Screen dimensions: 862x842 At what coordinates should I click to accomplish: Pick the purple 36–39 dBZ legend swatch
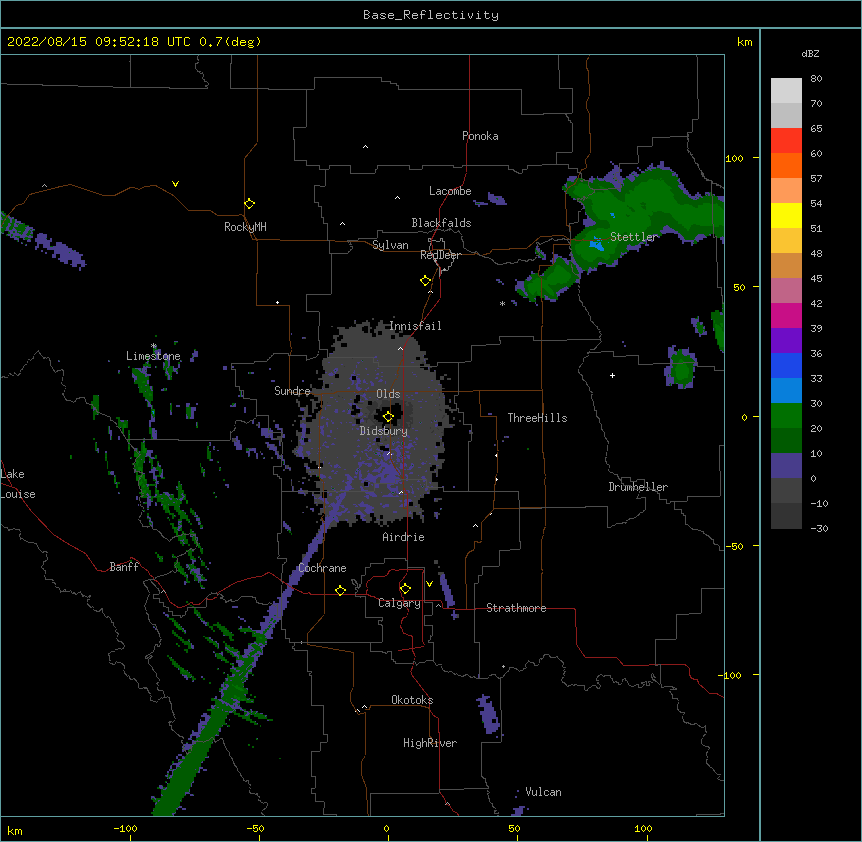click(x=786, y=341)
